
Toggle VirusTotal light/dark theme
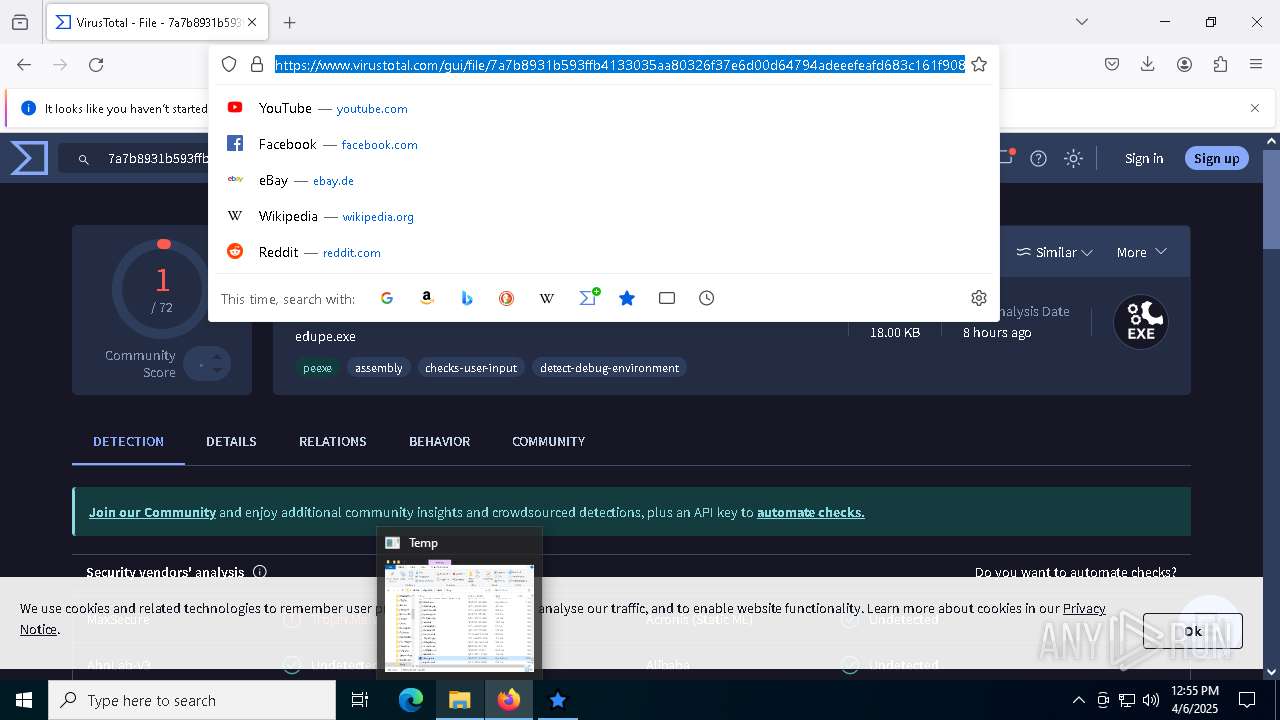pyautogui.click(x=1073, y=158)
